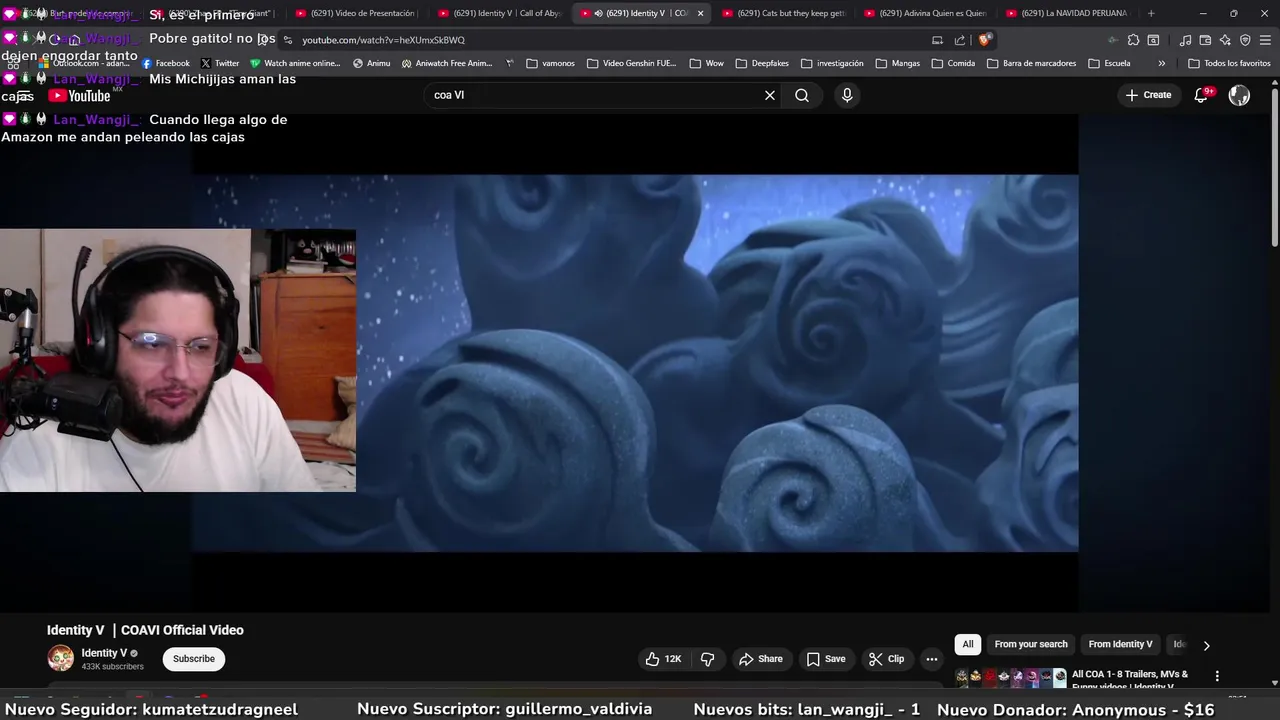
Task: Open the Aniwatch Free Anime bookmark
Action: pyautogui.click(x=447, y=63)
